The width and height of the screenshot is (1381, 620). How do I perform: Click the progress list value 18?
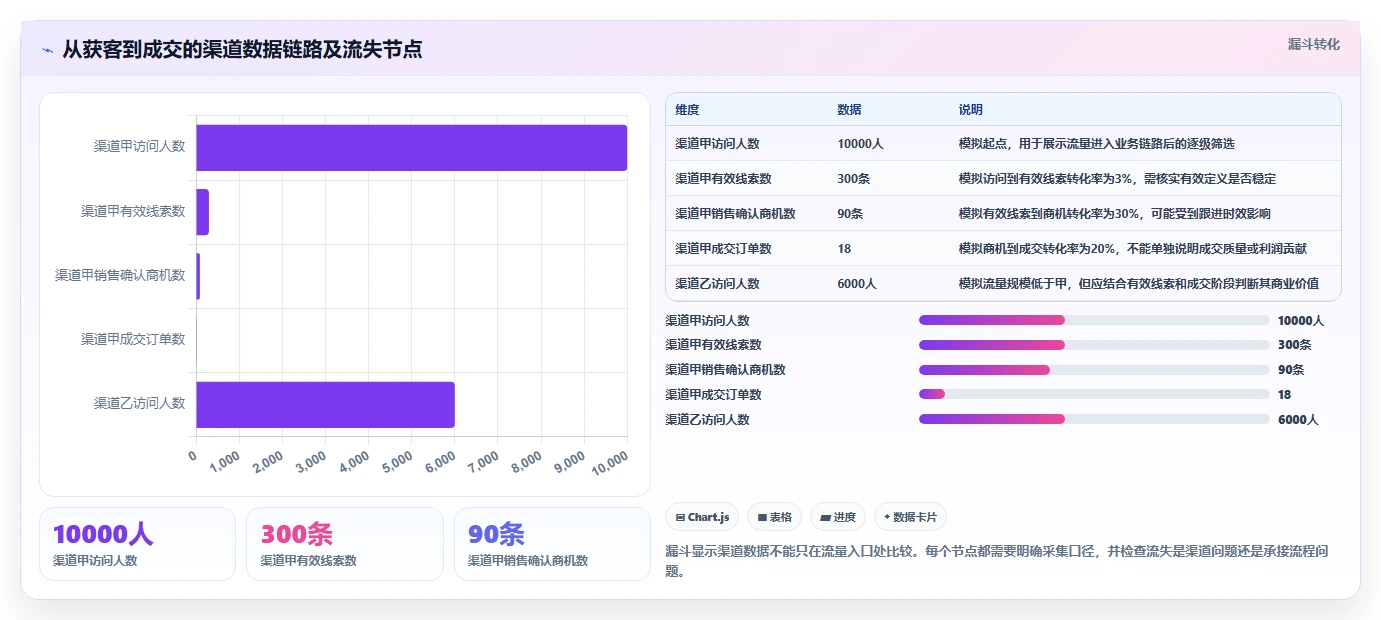tap(1284, 395)
